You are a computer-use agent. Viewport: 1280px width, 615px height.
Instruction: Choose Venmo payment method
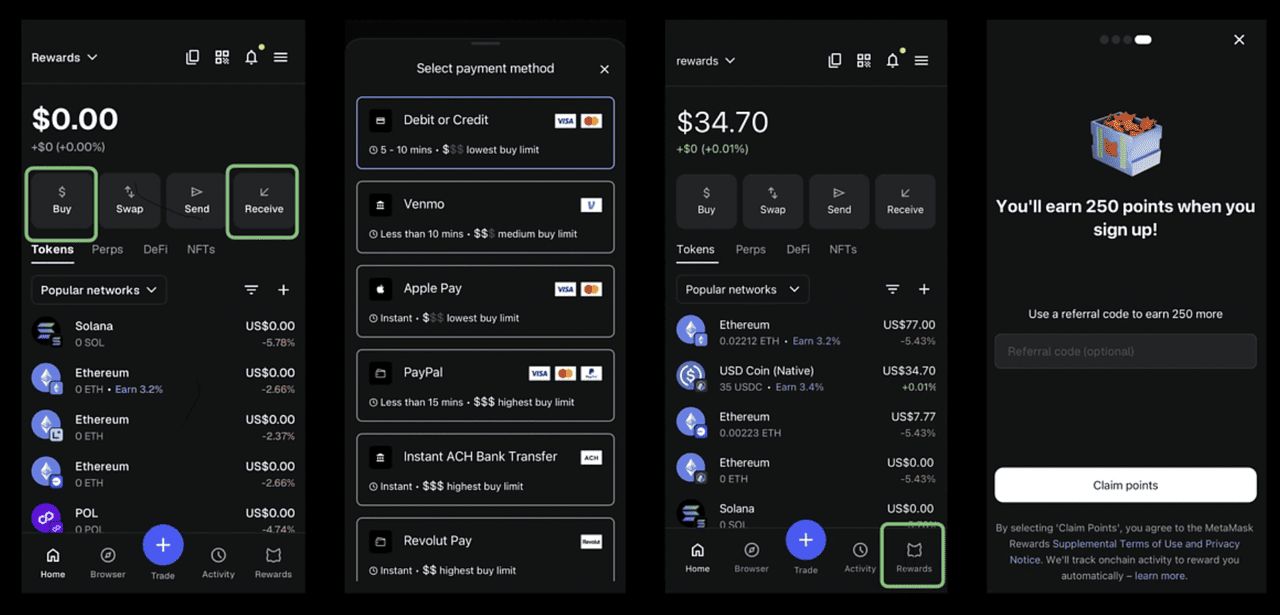click(485, 217)
